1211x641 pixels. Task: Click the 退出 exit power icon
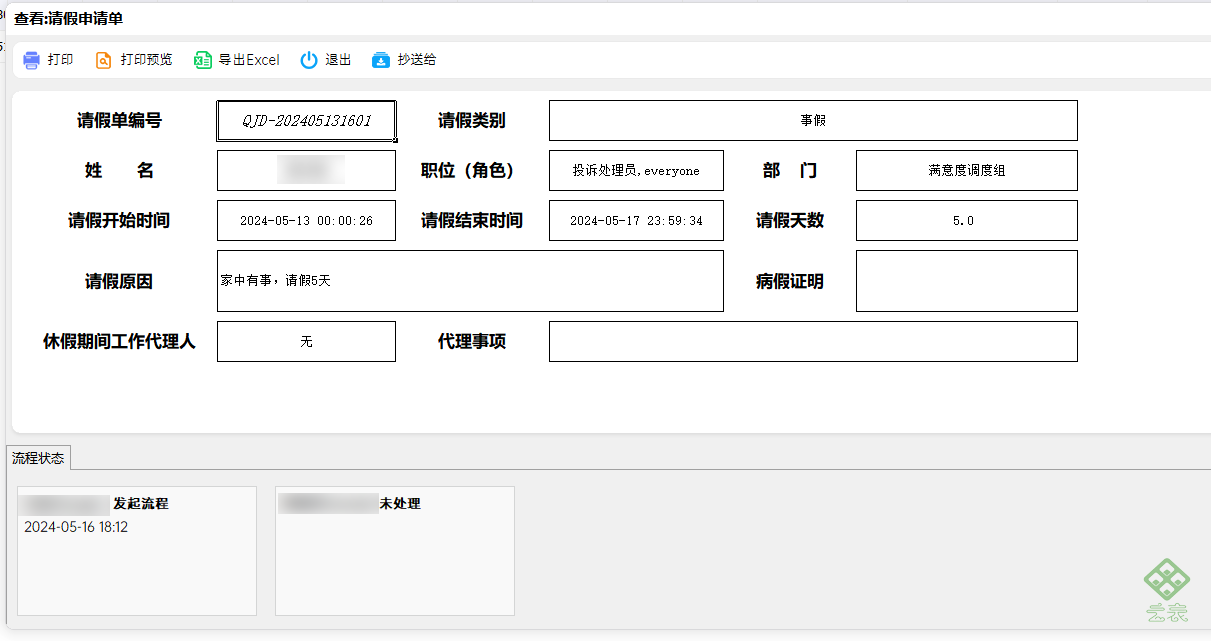coord(310,60)
